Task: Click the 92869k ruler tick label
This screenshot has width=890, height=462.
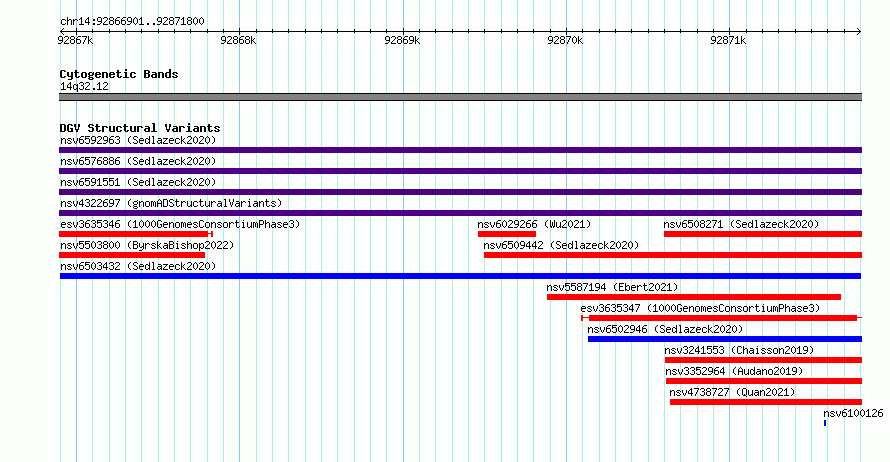Action: [x=402, y=40]
